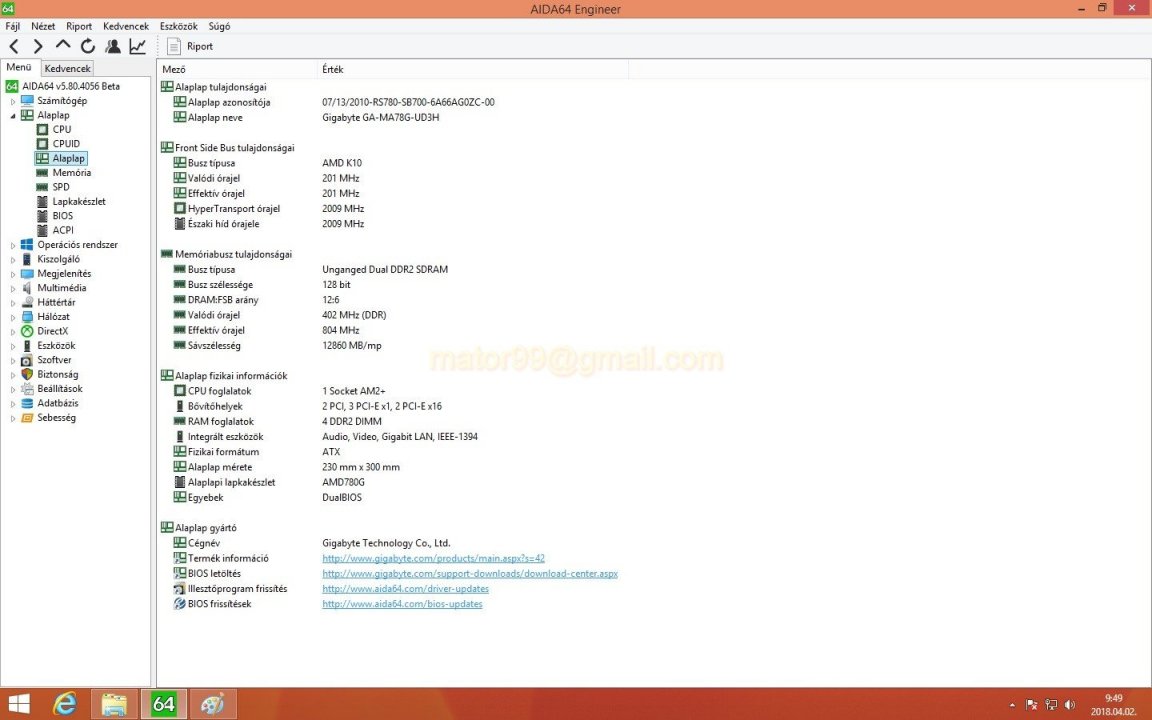Screen dimensions: 1152x720
Task: Open the Memória item icon
Action: pos(43,173)
